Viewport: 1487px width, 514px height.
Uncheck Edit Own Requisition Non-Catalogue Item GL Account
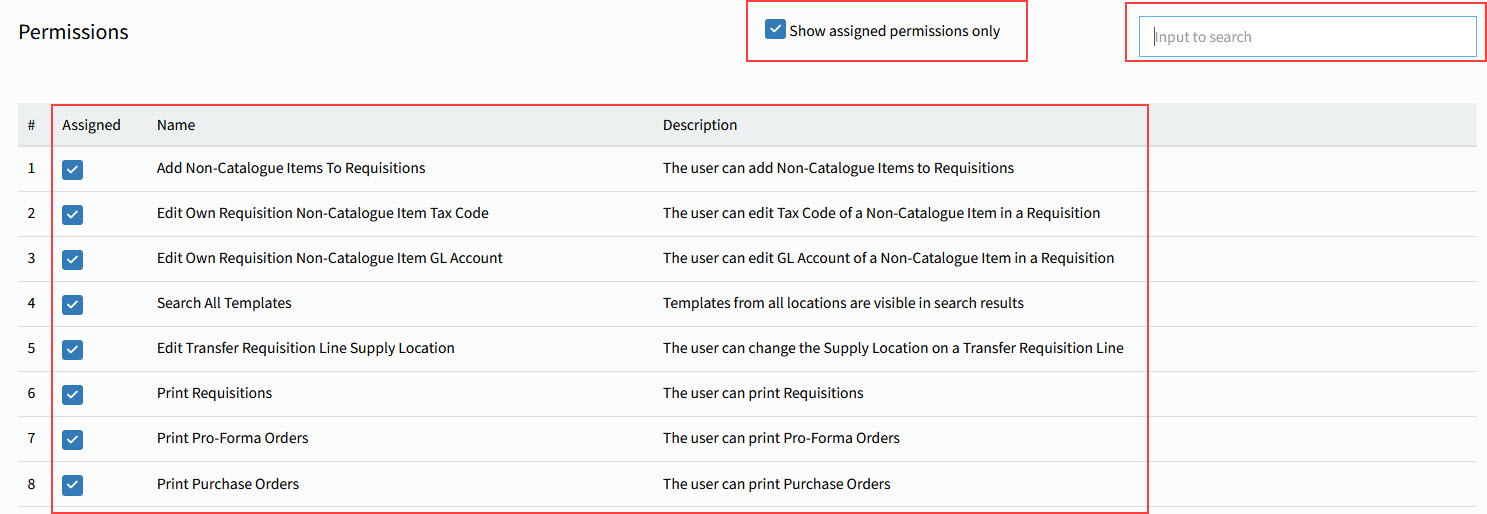[x=72, y=260]
